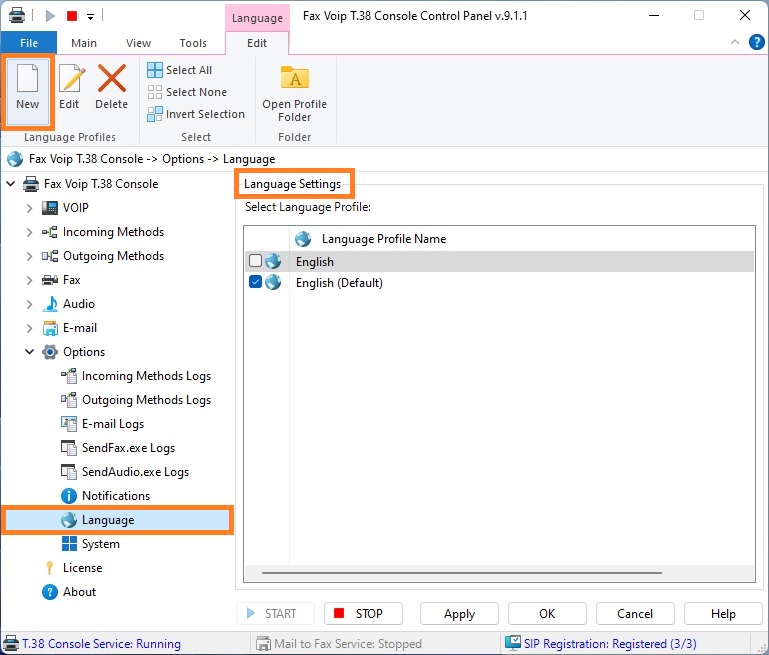This screenshot has height=655, width=769.
Task: Click the Apply button
Action: 459,613
